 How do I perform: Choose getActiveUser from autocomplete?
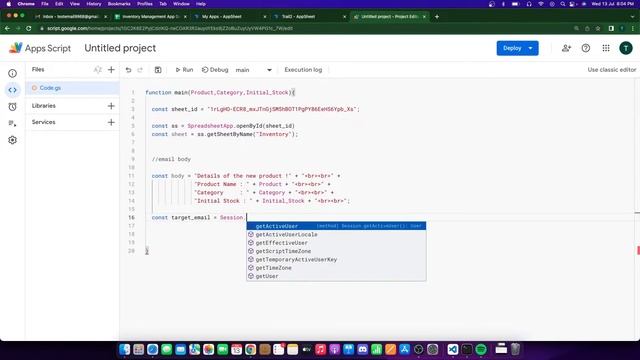[x=336, y=226]
